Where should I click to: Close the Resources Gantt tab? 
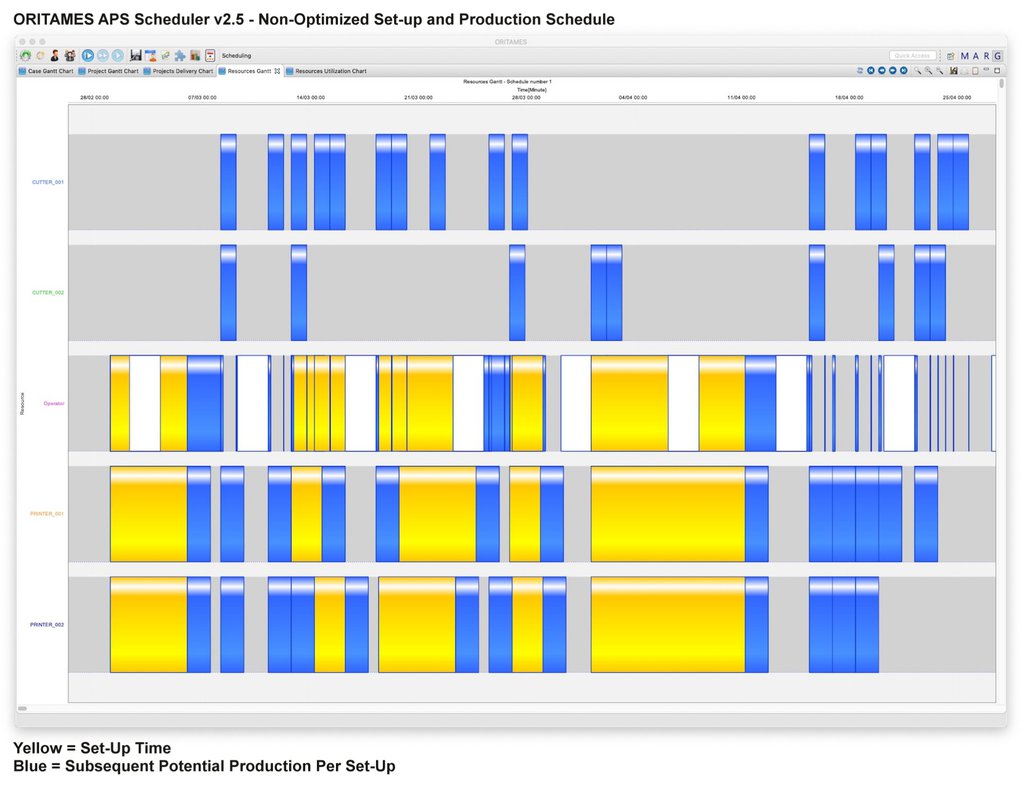278,71
